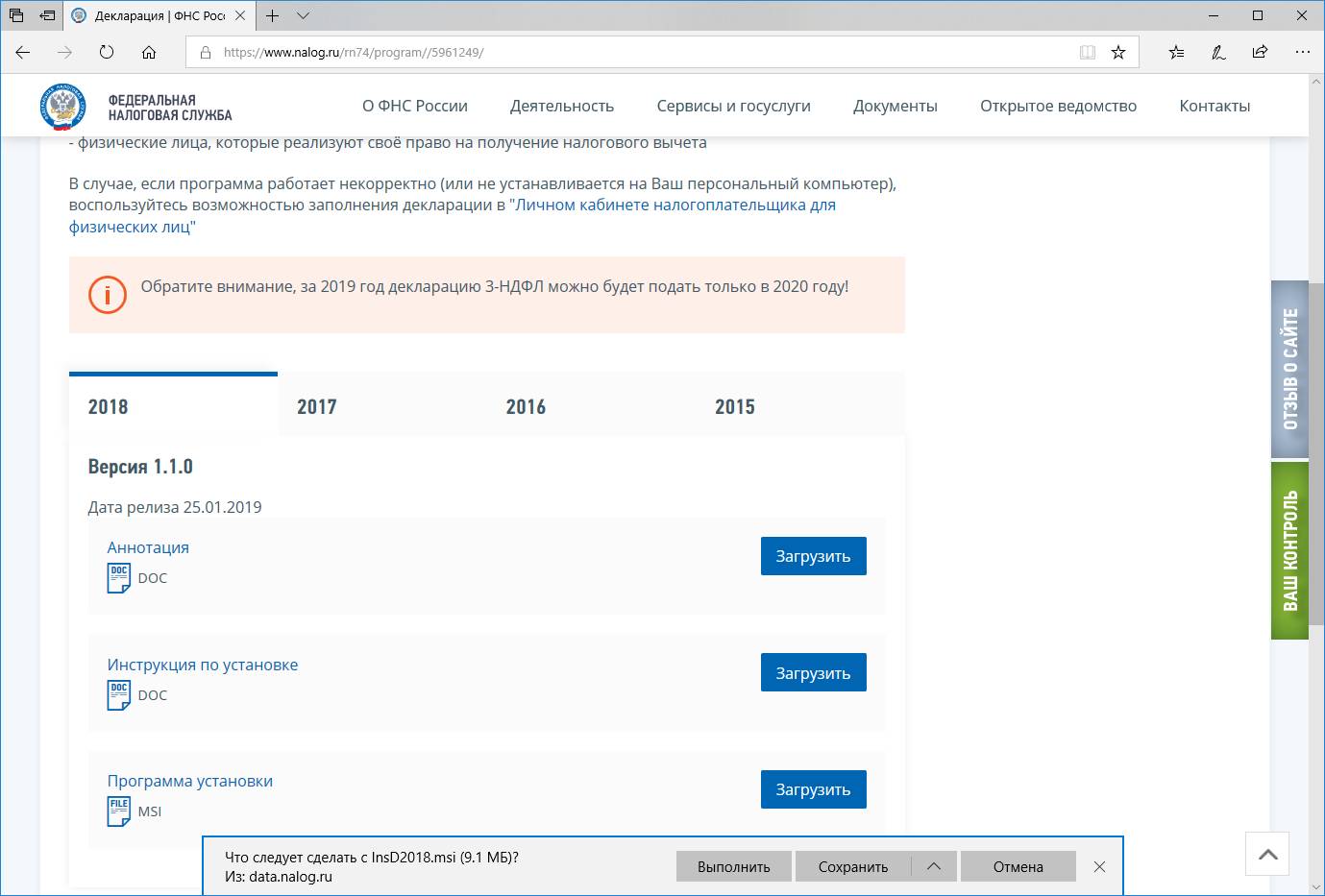Screen dimensions: 1325x896
Task: Click the DOC icon under Аннотация
Action: click(119, 578)
